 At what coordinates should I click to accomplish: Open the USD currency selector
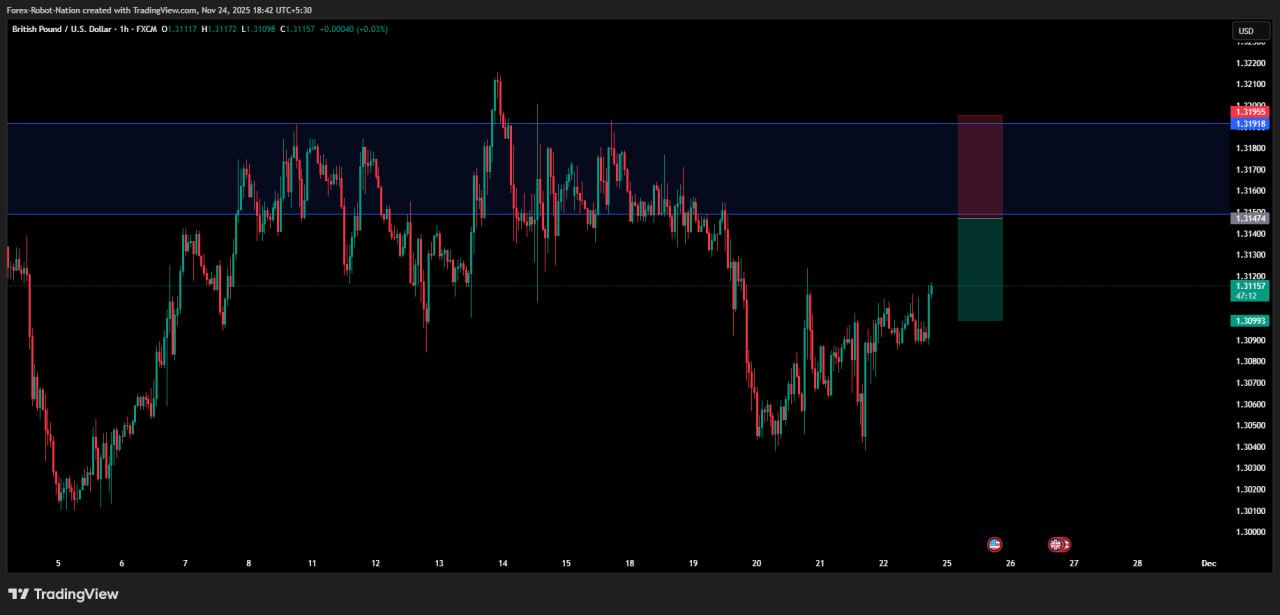tap(1250, 31)
